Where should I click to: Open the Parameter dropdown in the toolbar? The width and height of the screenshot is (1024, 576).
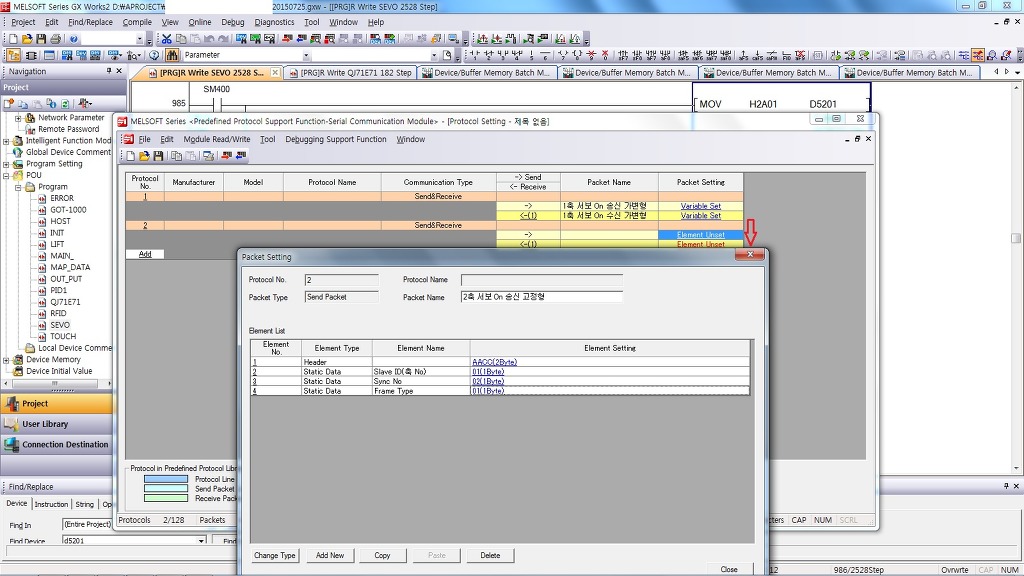coord(306,55)
